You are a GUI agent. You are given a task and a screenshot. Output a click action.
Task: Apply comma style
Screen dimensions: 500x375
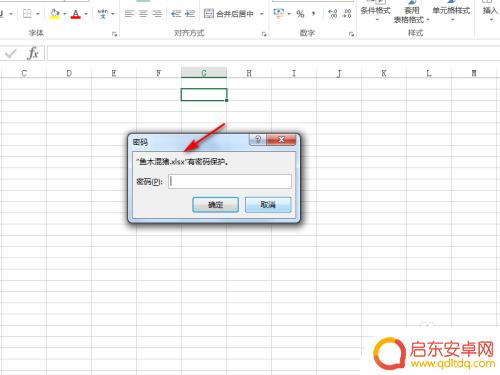pyautogui.click(x=314, y=14)
